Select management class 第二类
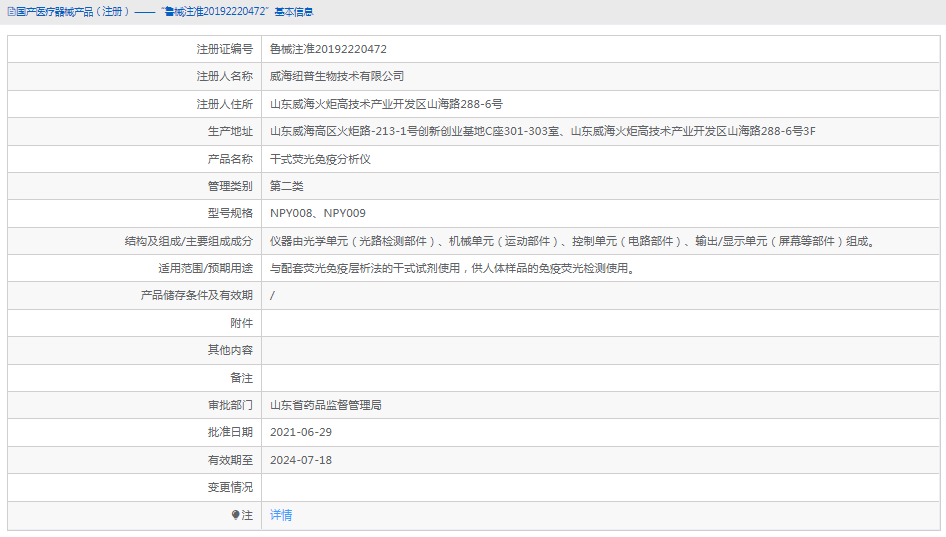Image resolution: width=946 pixels, height=537 pixels. click(287, 186)
